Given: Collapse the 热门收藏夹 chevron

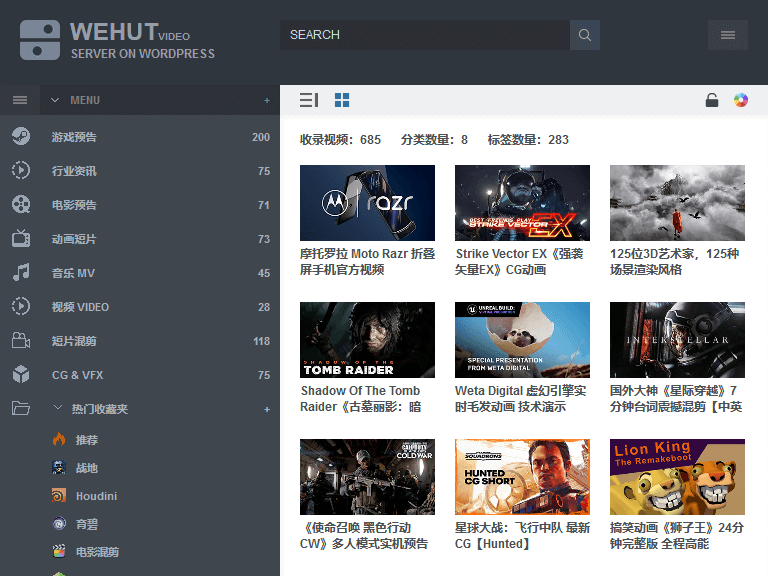Looking at the screenshot, I should click(58, 408).
